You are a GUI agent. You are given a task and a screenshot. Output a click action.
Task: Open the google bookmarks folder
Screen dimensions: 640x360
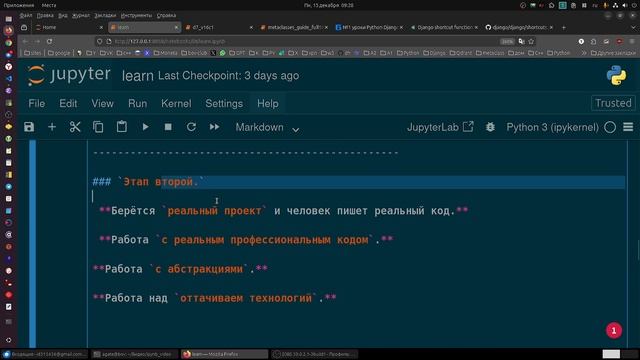point(59,53)
